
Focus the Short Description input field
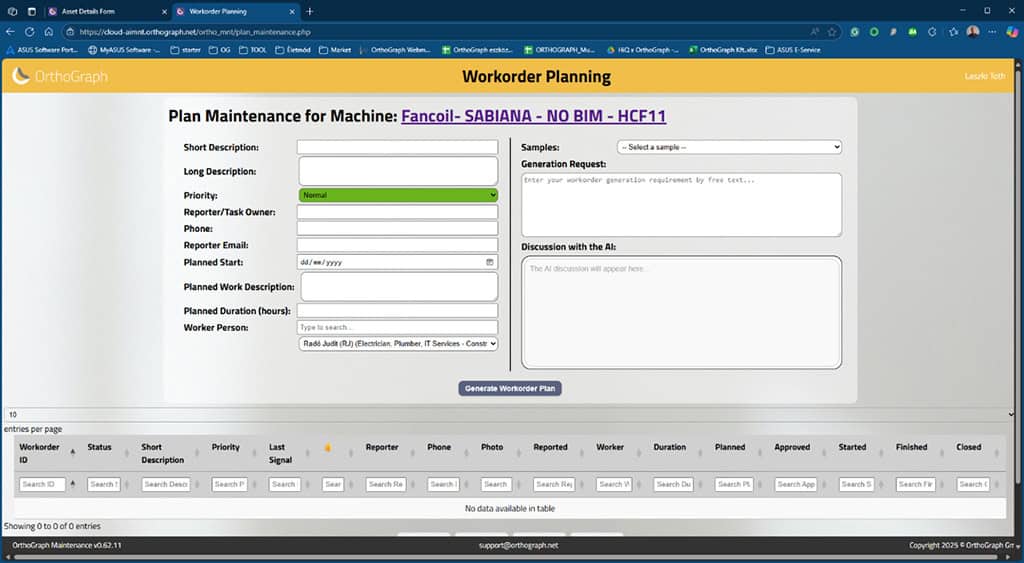(x=397, y=148)
